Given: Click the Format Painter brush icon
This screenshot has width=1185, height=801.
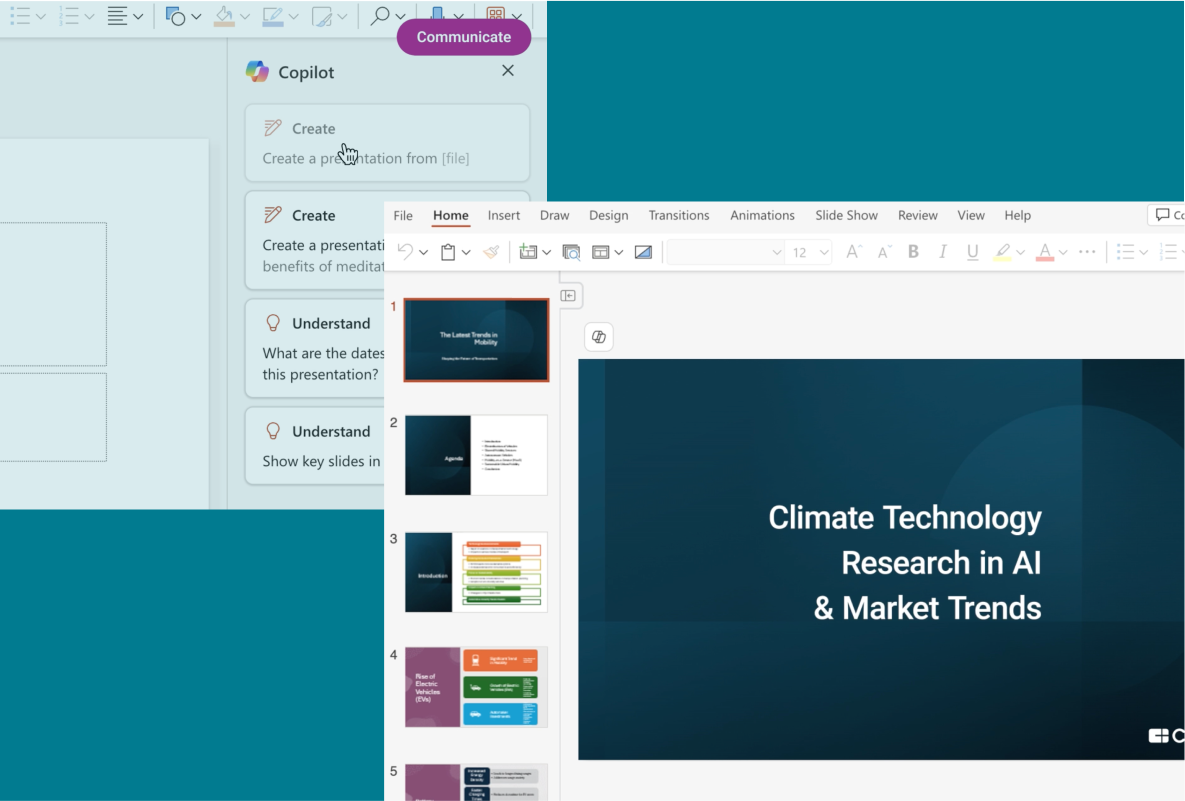Looking at the screenshot, I should pos(490,252).
